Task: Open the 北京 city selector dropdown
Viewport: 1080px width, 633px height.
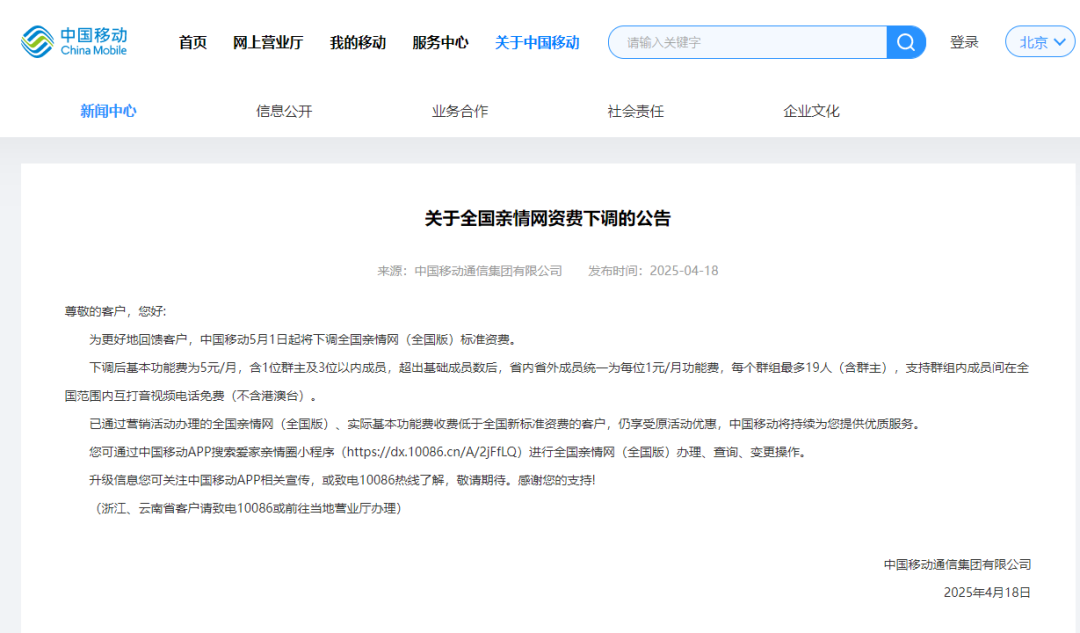Action: pos(1039,42)
